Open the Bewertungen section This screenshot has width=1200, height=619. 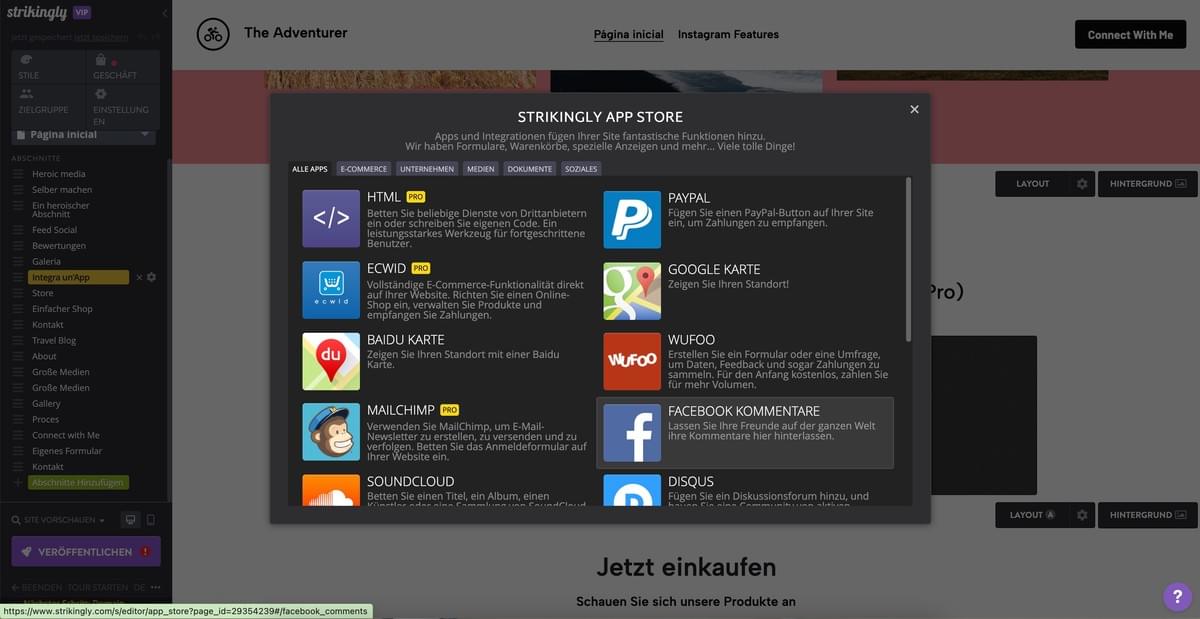click(59, 246)
